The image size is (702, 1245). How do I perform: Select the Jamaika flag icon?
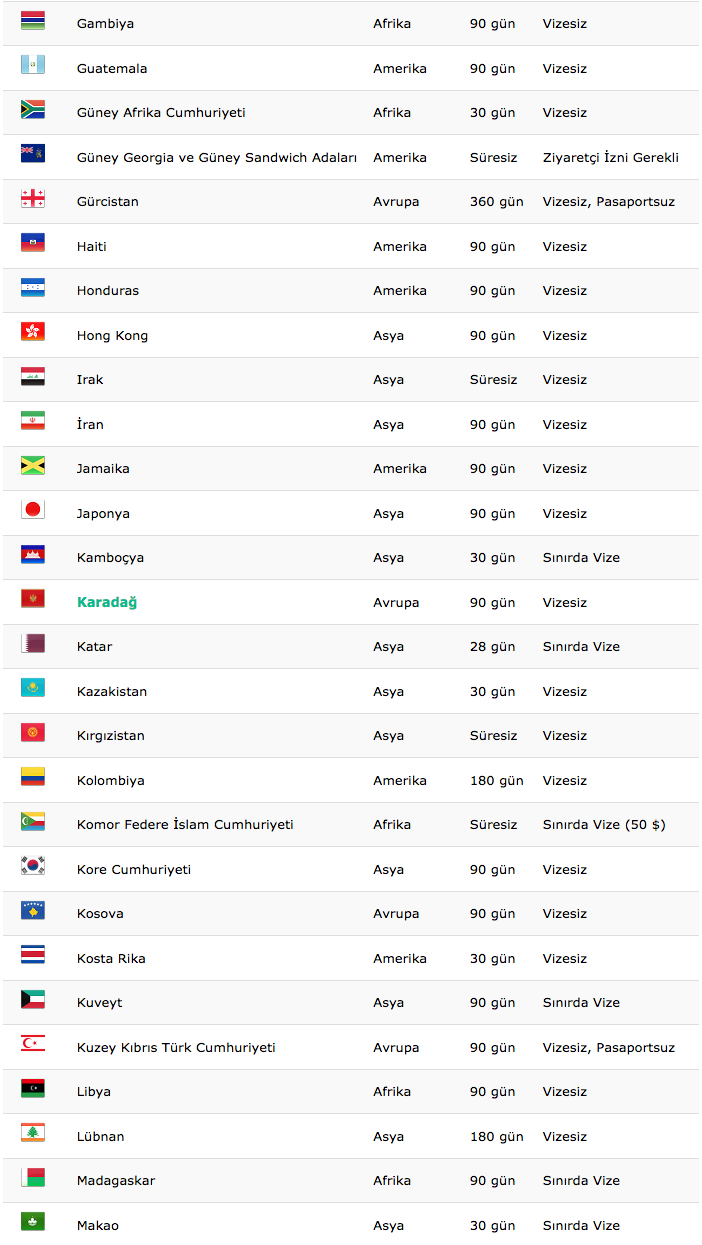(33, 466)
